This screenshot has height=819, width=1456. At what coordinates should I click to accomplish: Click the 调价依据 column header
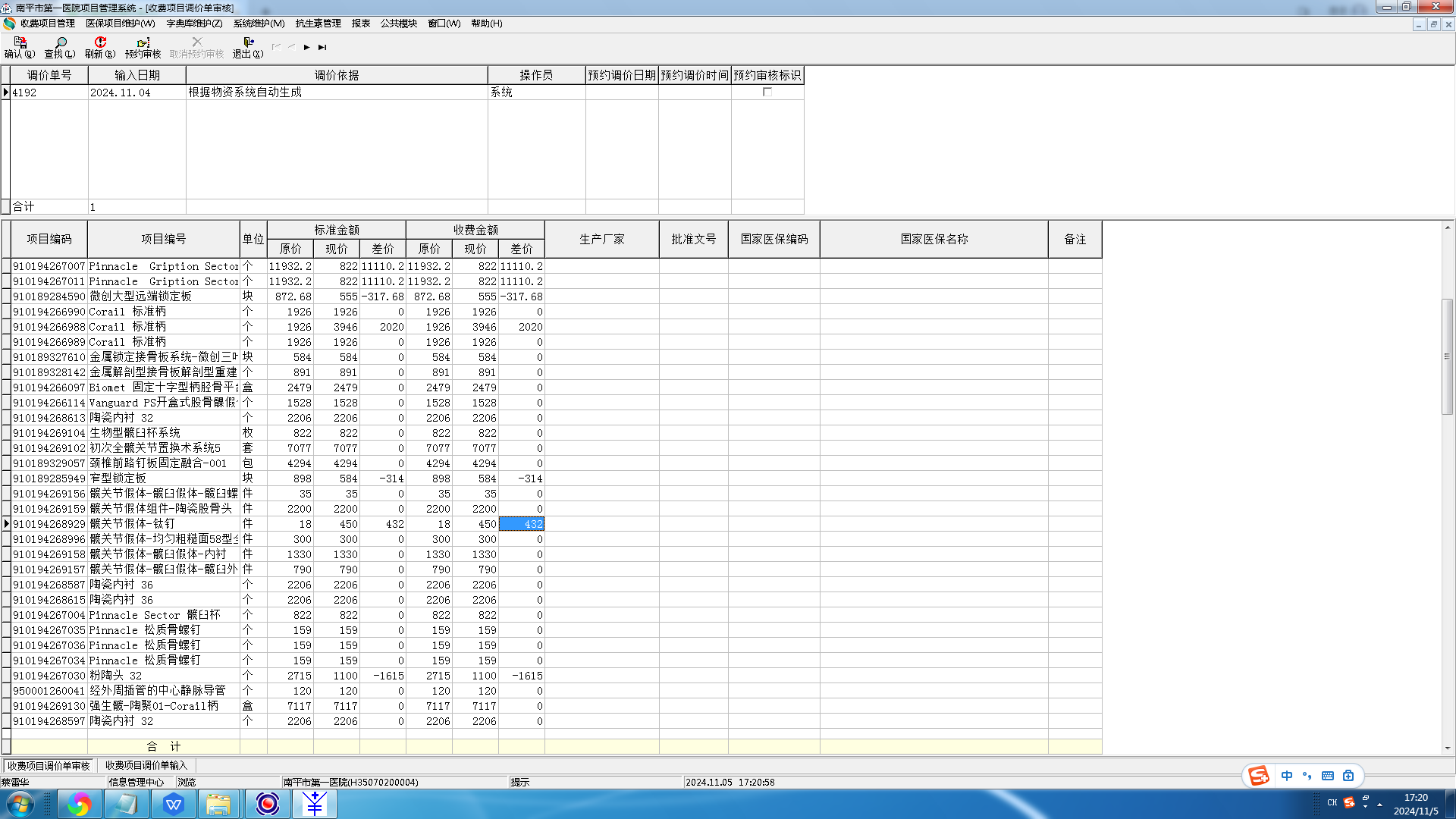pyautogui.click(x=337, y=75)
